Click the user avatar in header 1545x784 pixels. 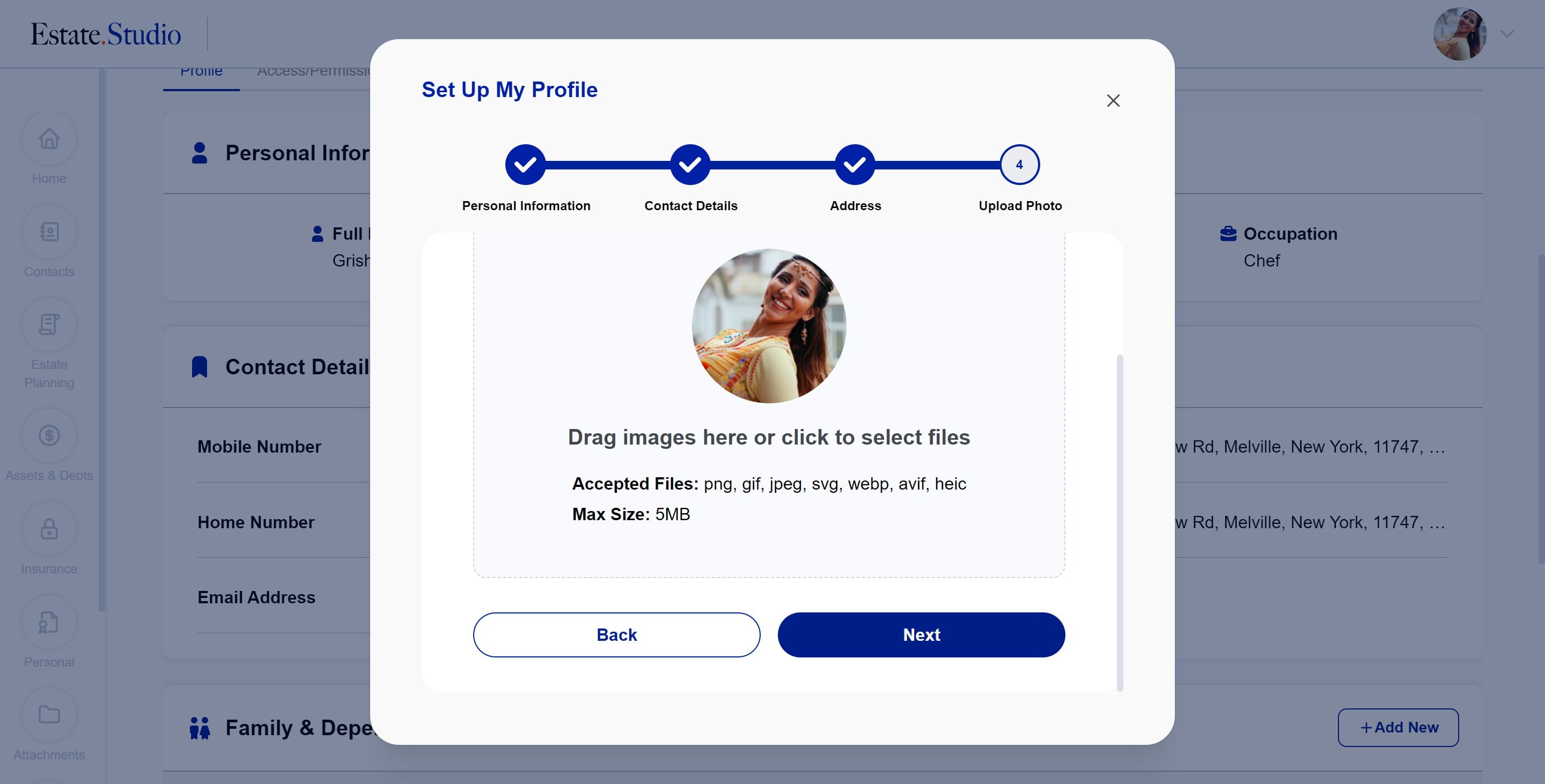1460,34
